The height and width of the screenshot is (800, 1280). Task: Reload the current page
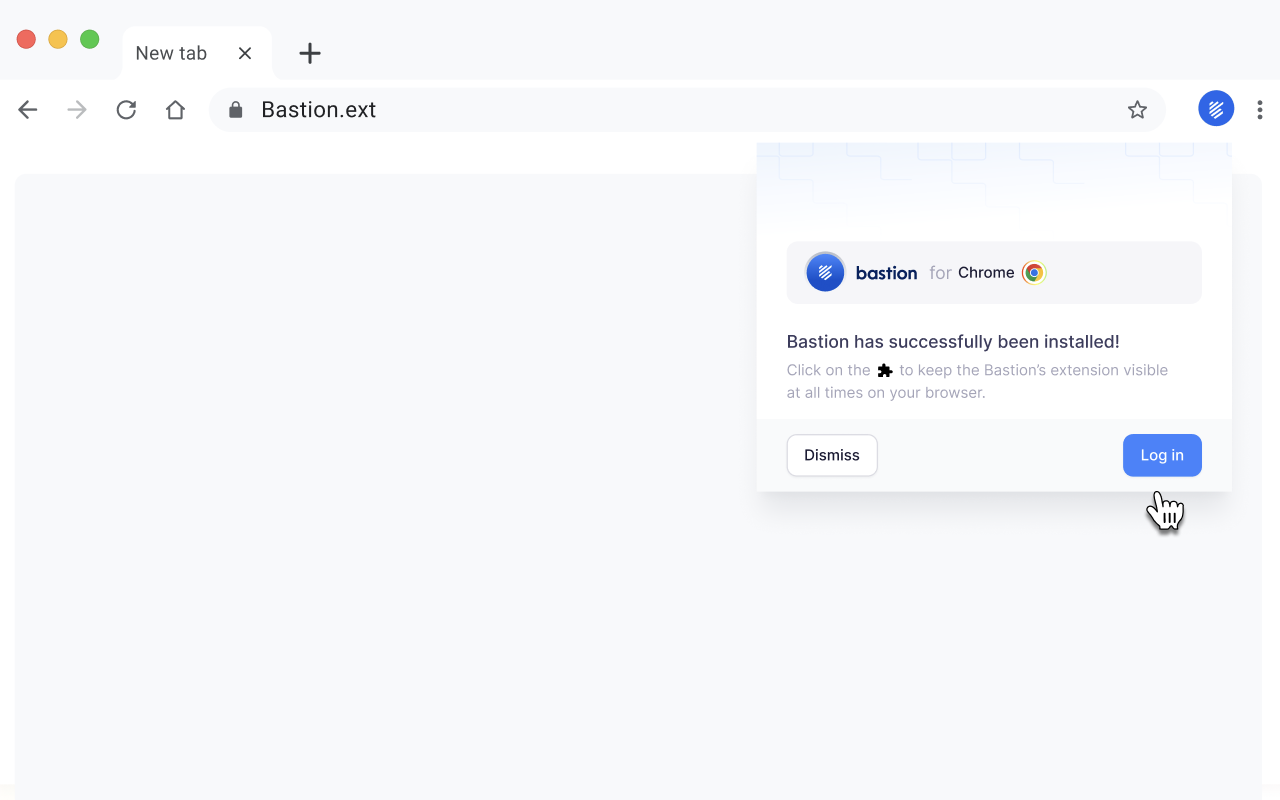click(126, 109)
